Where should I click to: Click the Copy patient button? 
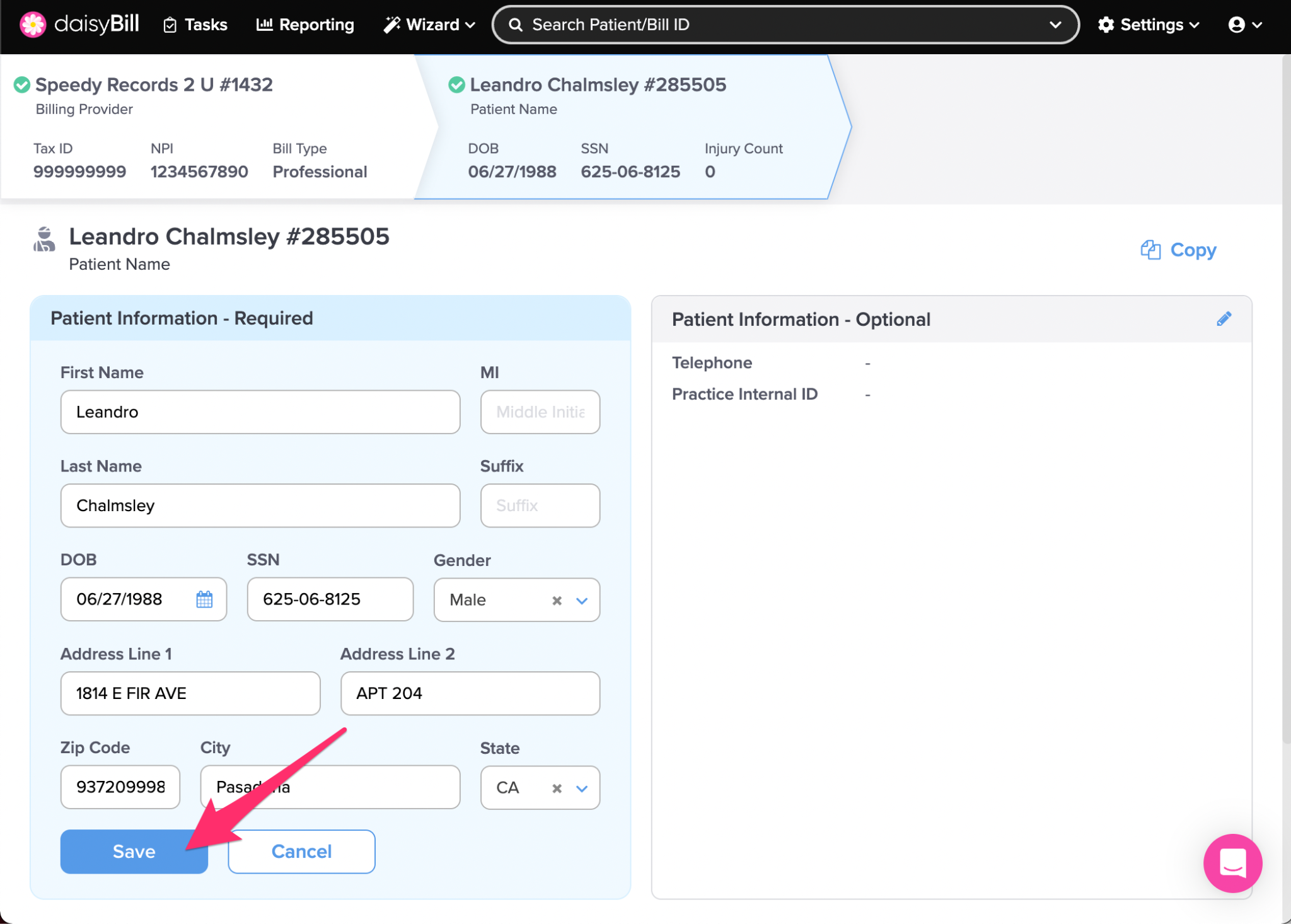[x=1178, y=250]
